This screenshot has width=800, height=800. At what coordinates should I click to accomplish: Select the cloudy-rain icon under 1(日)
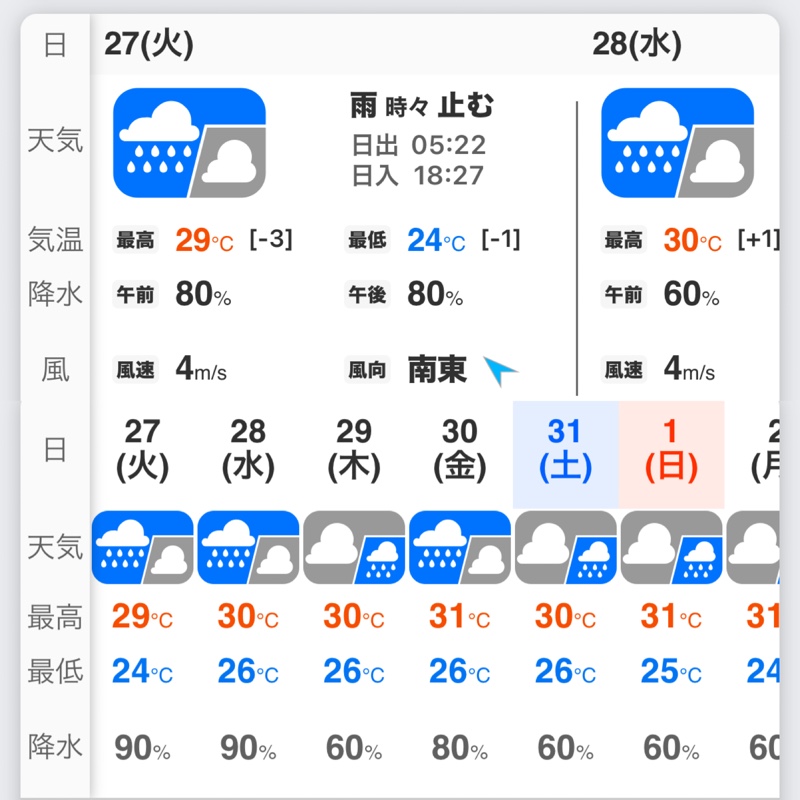[671, 547]
